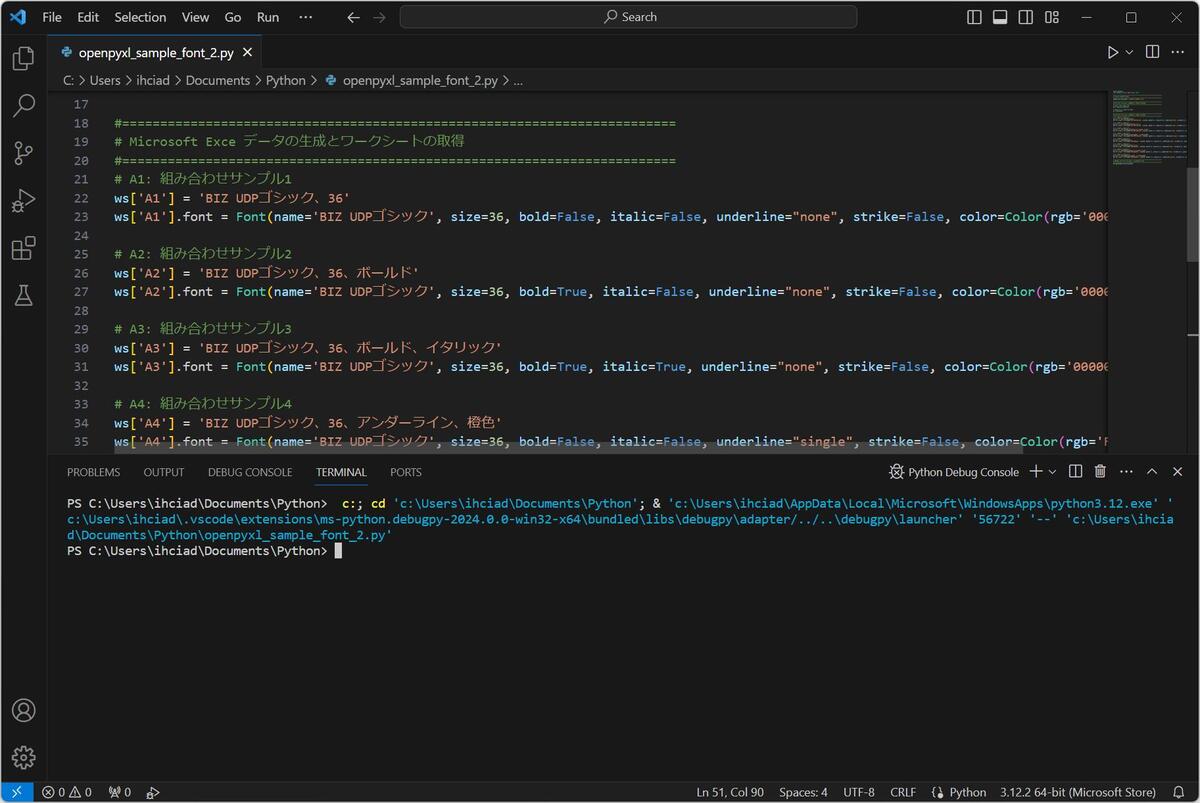Open the View menu
The width and height of the screenshot is (1200, 803).
coord(195,17)
